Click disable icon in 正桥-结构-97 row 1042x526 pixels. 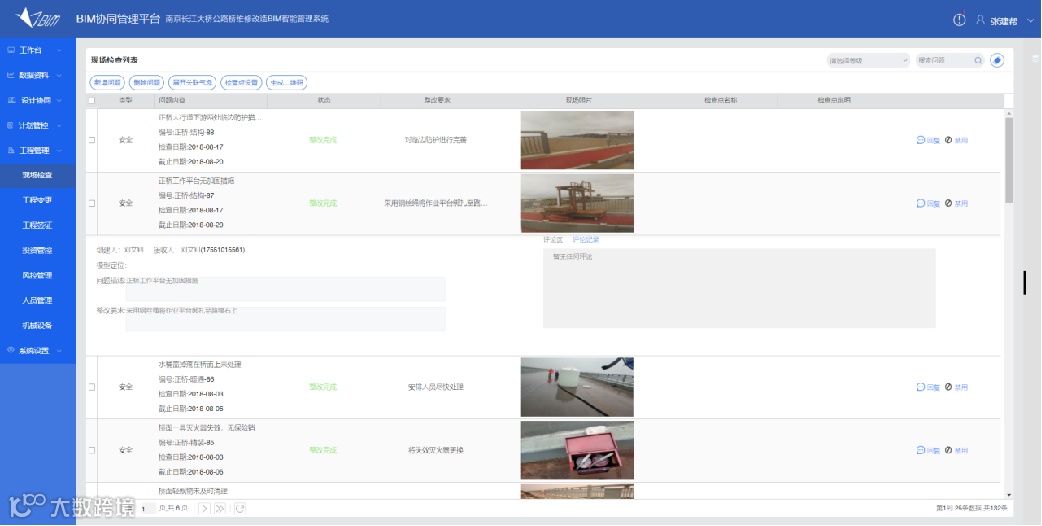948,203
